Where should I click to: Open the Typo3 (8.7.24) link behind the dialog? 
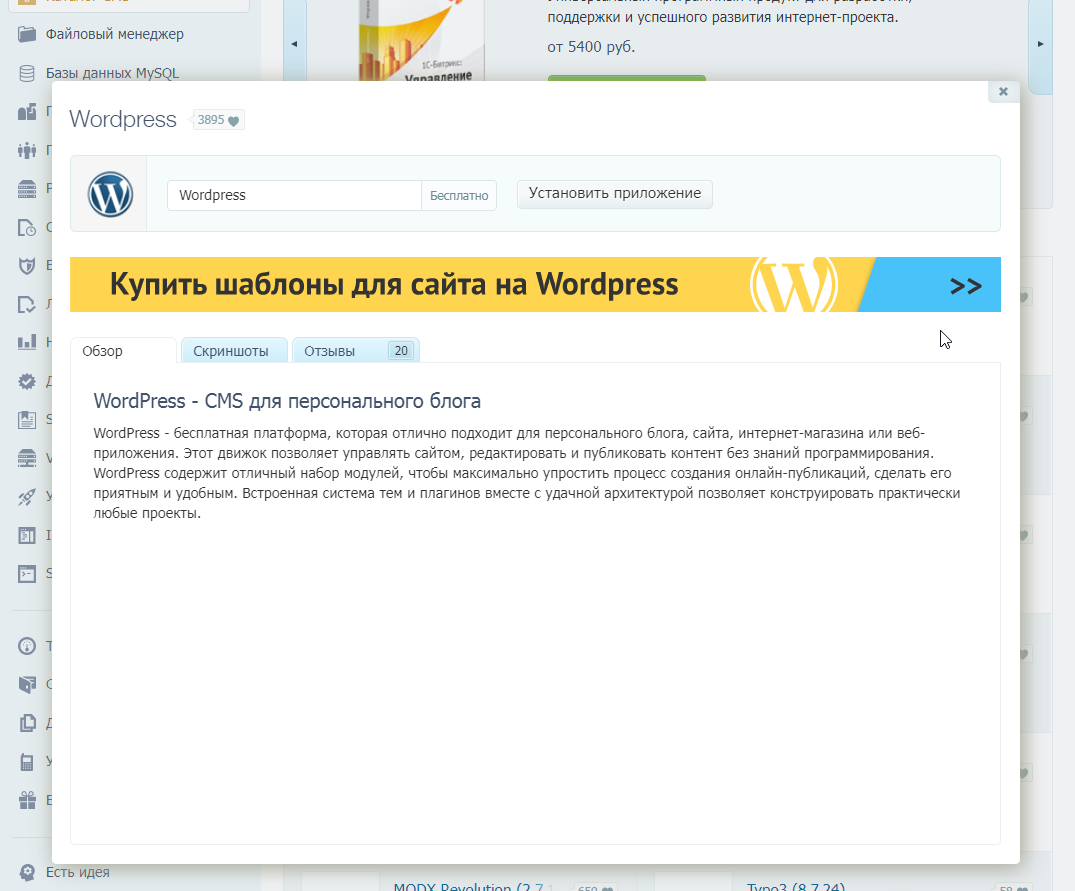[795, 886]
